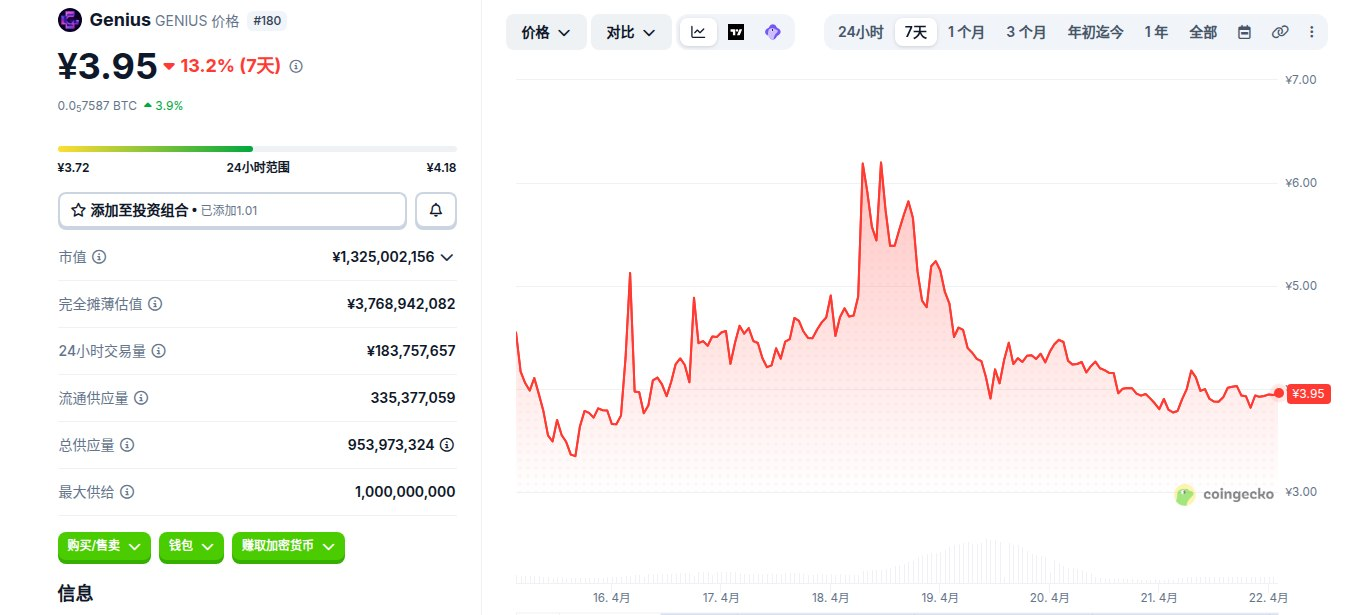The height and width of the screenshot is (615, 1360).
Task: Open the price alert bell icon
Action: [x=436, y=211]
